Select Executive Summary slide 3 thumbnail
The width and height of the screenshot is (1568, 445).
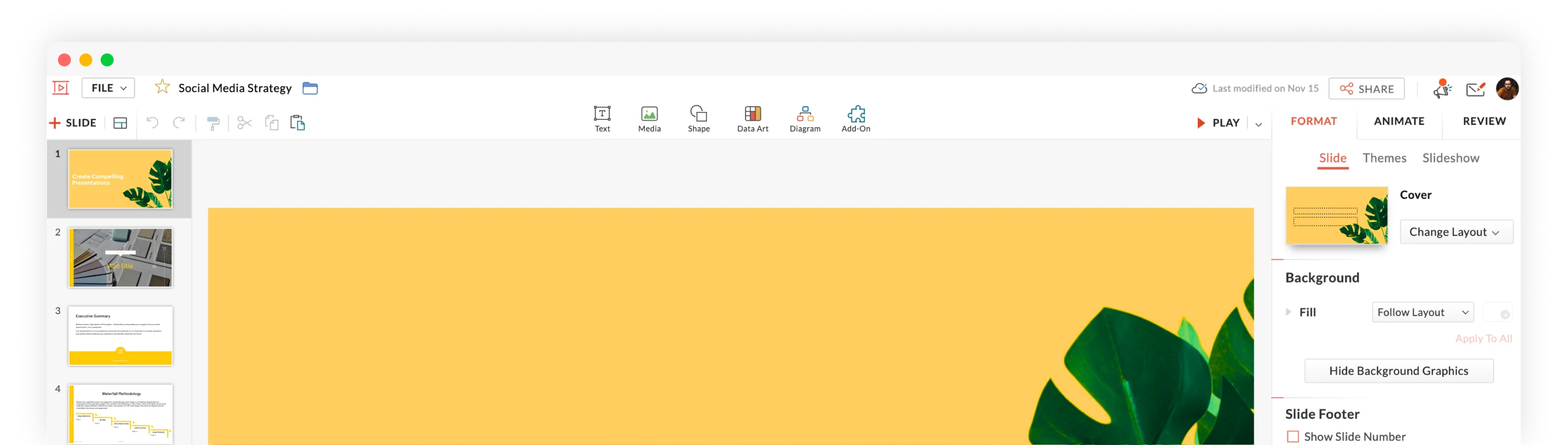[120, 336]
